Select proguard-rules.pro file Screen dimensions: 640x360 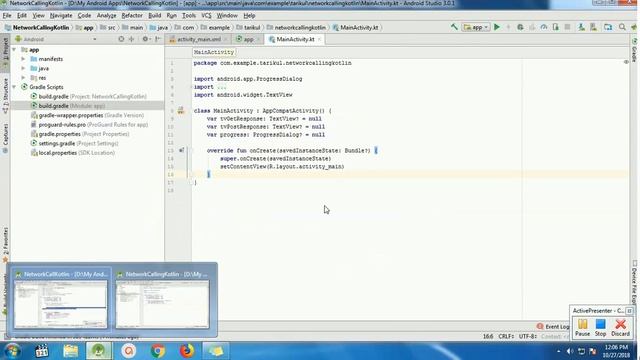(89, 124)
